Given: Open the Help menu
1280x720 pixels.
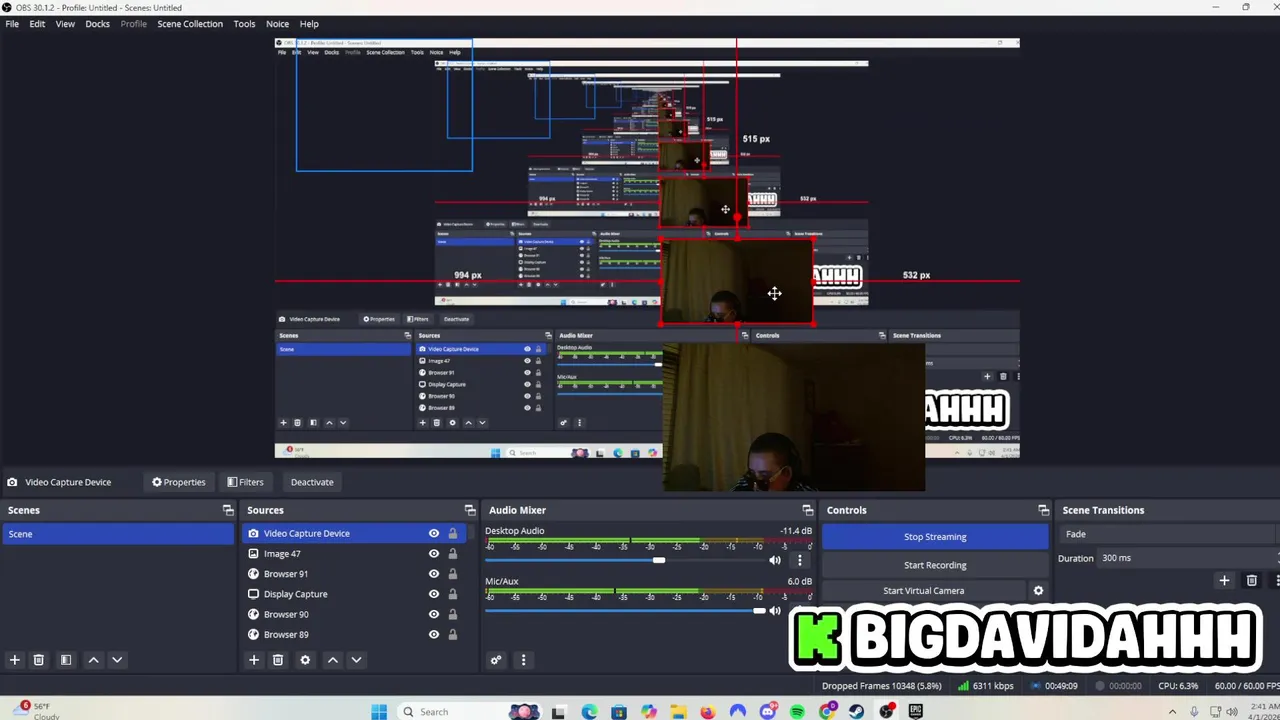Looking at the screenshot, I should (309, 24).
